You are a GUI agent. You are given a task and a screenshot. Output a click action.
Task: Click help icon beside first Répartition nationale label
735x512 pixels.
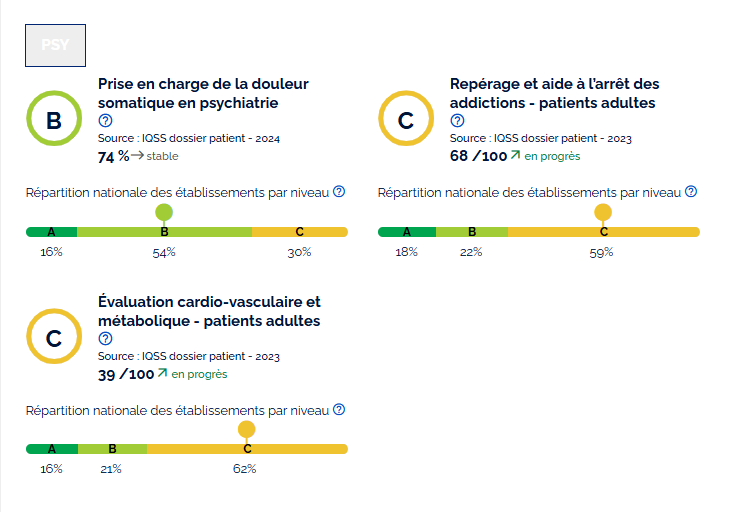pos(339,191)
